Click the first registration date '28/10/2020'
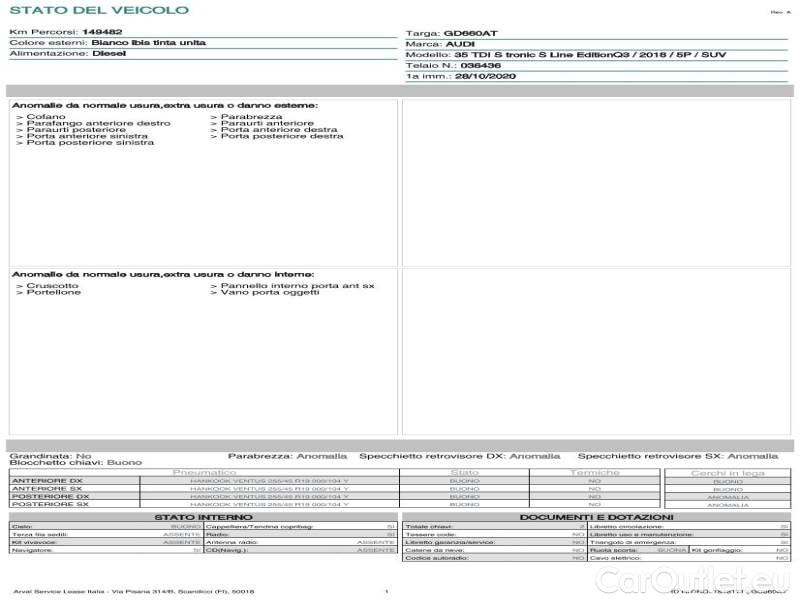 coord(485,76)
